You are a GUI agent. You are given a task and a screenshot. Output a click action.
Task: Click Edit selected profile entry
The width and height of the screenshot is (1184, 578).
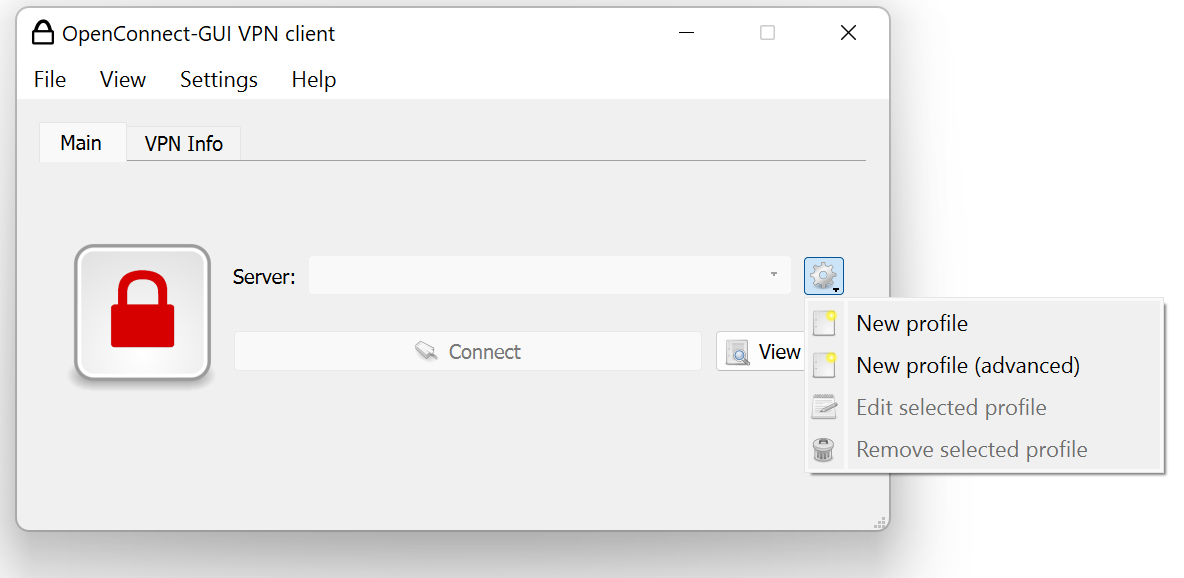[950, 408]
